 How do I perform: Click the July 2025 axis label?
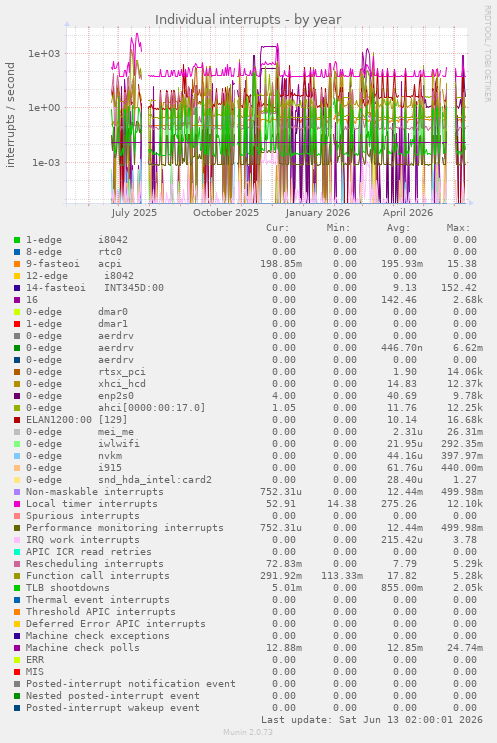pyautogui.click(x=134, y=213)
